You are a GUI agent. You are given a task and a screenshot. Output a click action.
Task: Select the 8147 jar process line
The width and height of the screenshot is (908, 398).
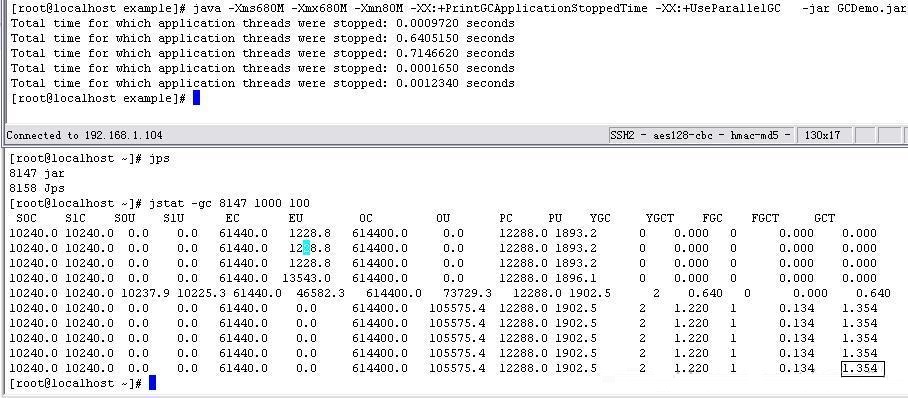pos(37,173)
